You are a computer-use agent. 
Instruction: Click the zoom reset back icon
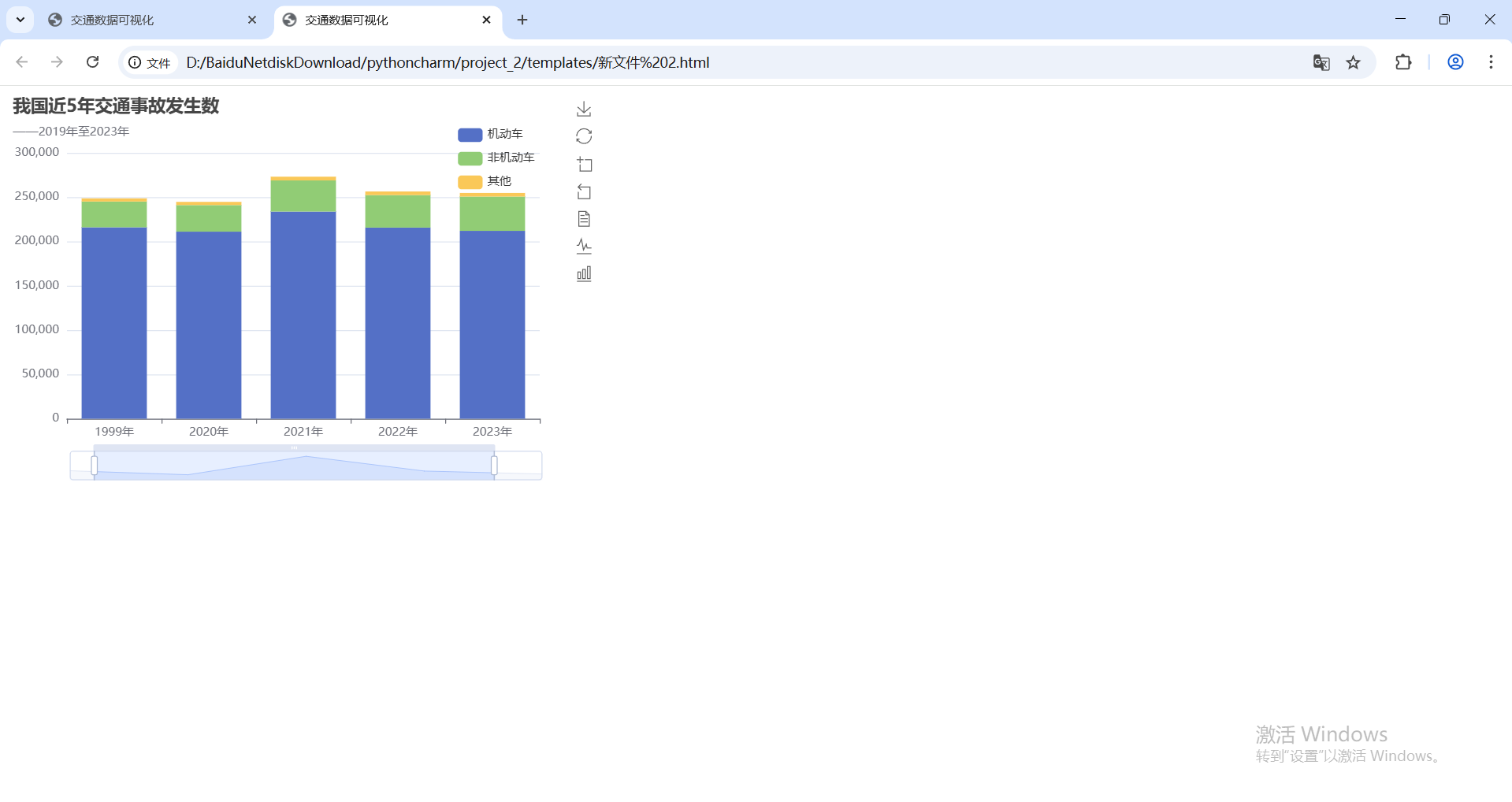pyautogui.click(x=584, y=191)
